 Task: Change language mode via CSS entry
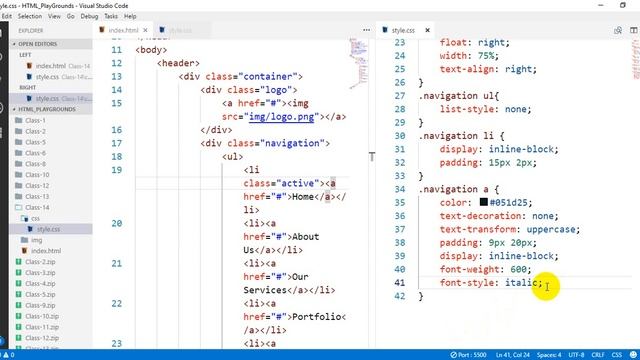pos(617,355)
